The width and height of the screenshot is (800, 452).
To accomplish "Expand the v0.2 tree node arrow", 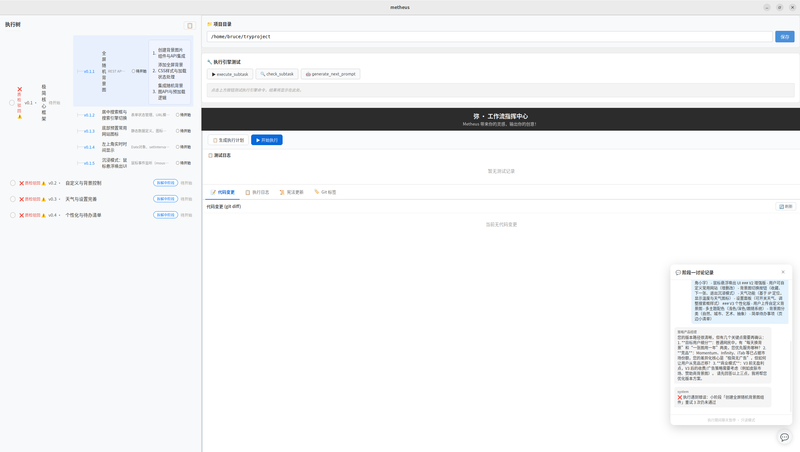I will [x=60, y=183].
